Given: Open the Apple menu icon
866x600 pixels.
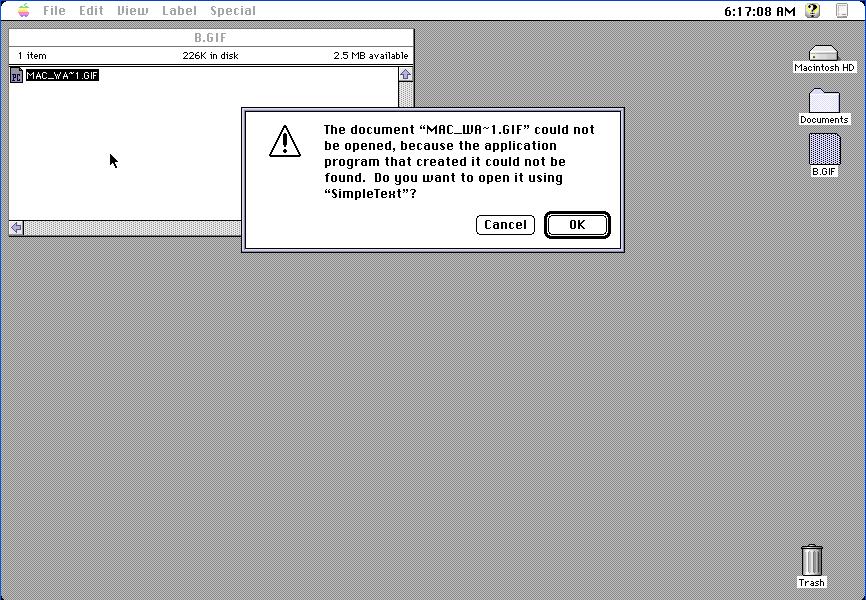Looking at the screenshot, I should pos(23,10).
